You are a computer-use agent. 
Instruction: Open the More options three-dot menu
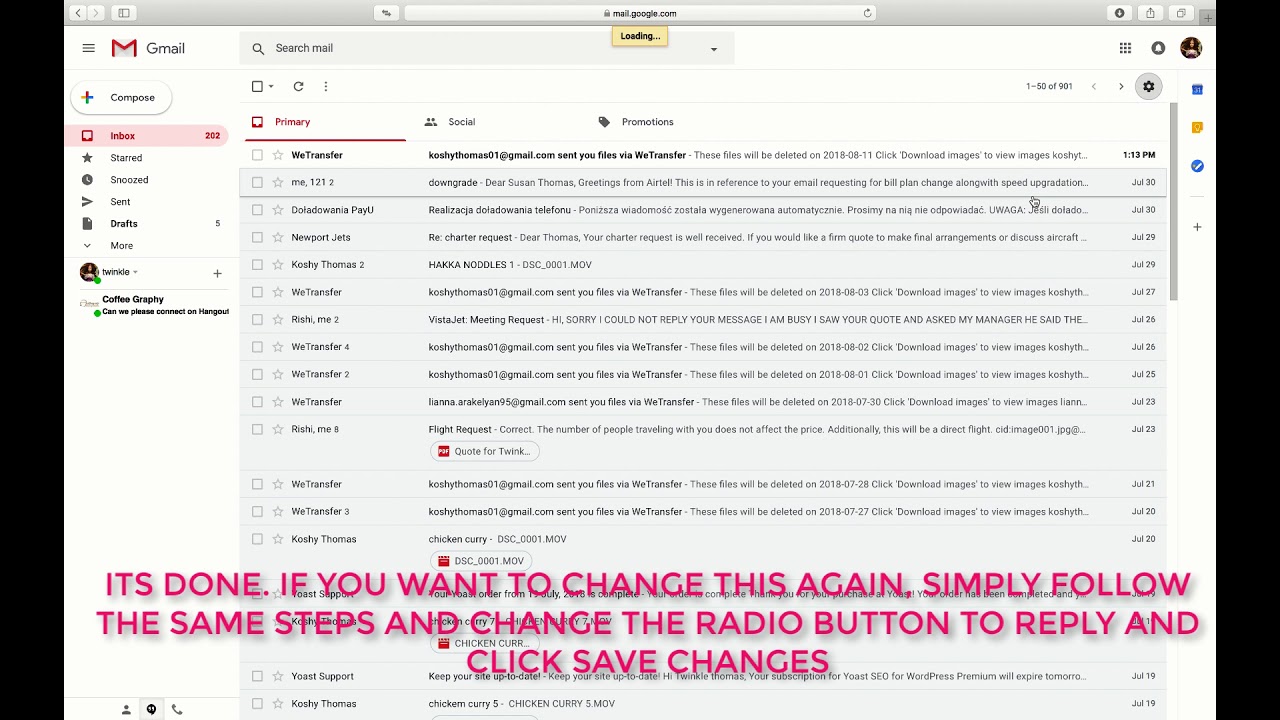[326, 87]
